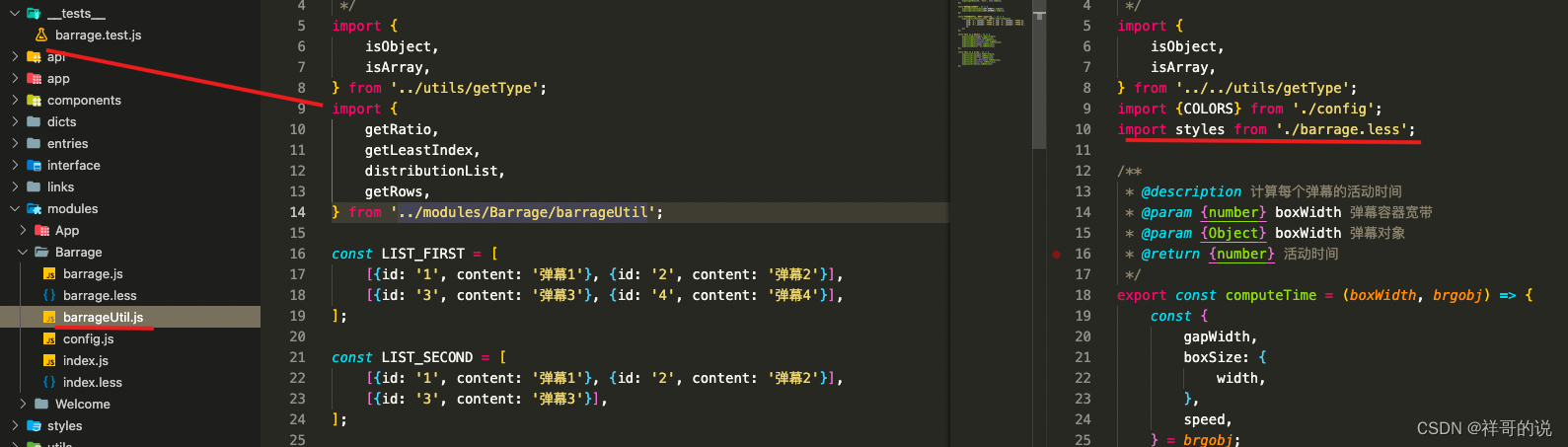Click the left editor minimap

tap(992, 35)
